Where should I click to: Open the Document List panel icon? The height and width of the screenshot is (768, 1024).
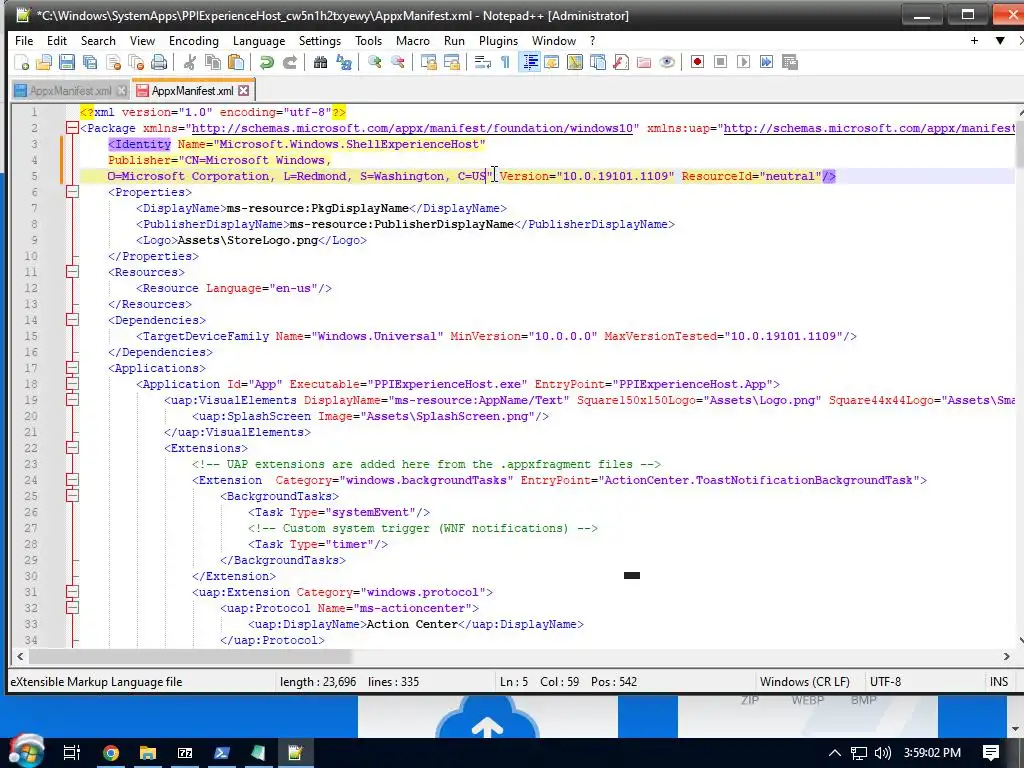click(x=598, y=62)
